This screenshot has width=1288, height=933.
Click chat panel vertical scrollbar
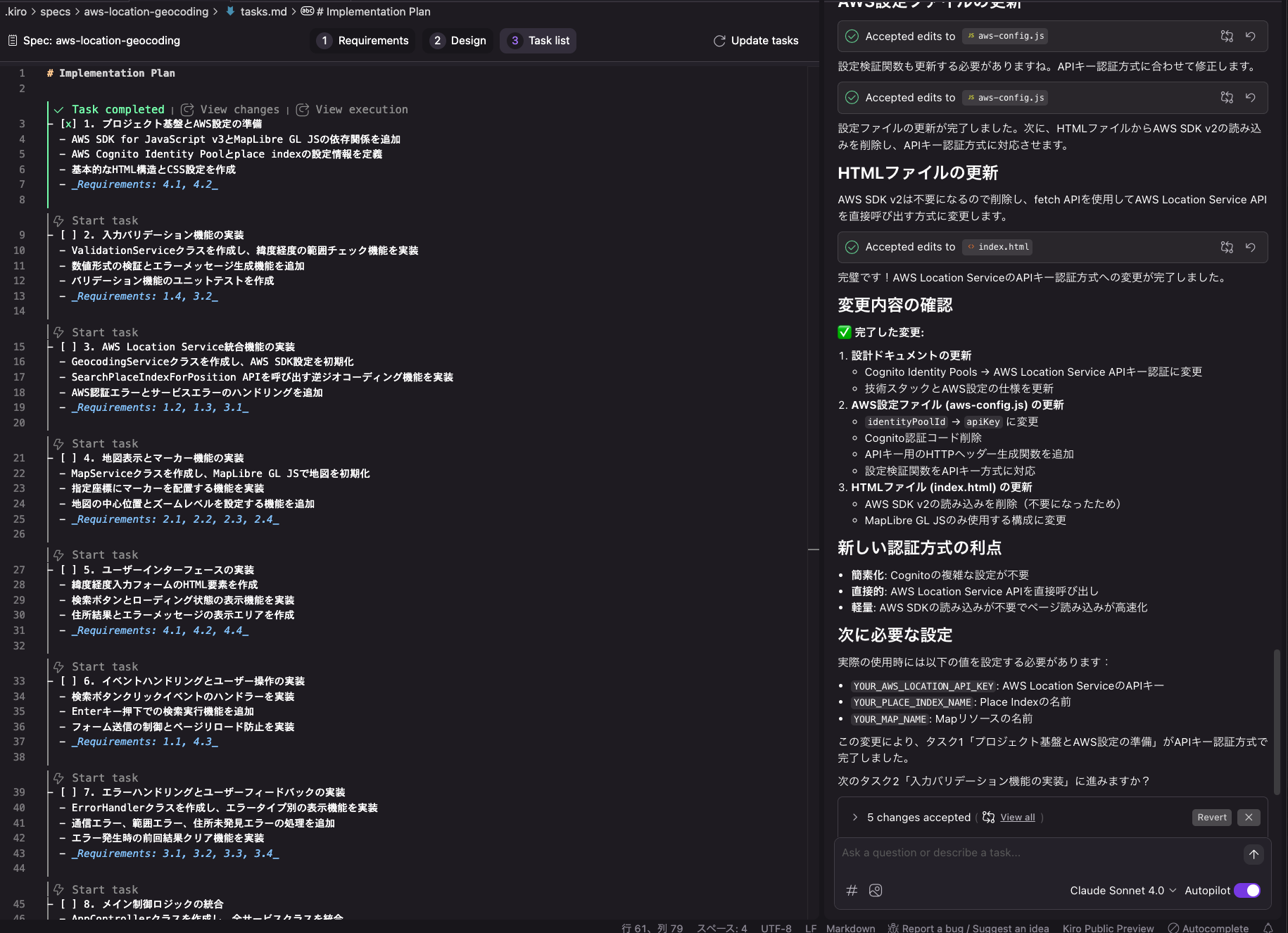tap(1277, 721)
